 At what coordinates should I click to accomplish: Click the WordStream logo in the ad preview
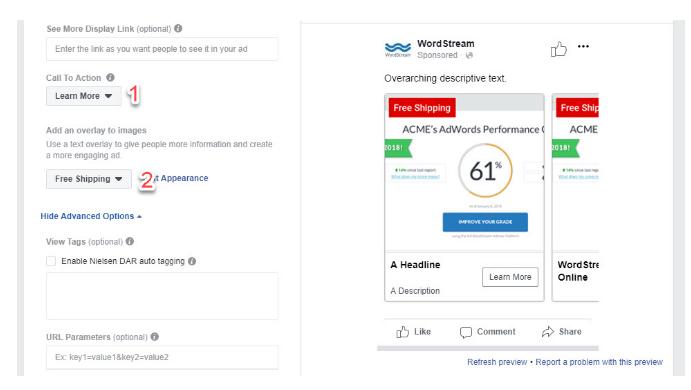pos(398,49)
